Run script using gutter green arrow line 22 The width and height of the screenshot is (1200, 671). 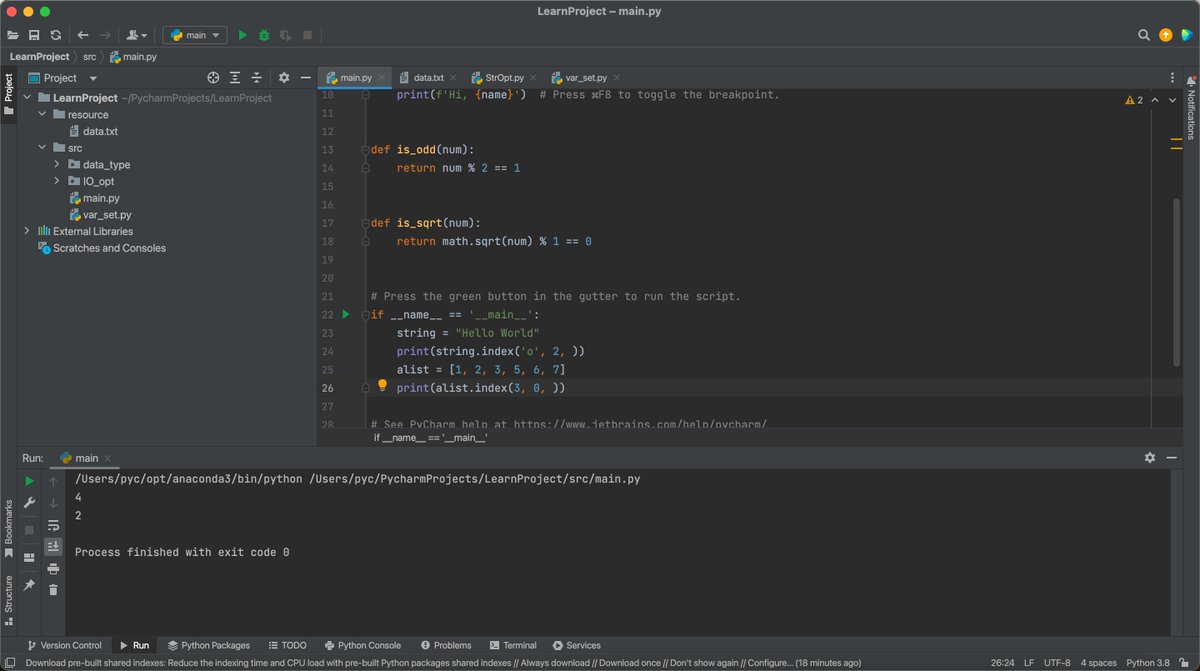pyautogui.click(x=346, y=314)
